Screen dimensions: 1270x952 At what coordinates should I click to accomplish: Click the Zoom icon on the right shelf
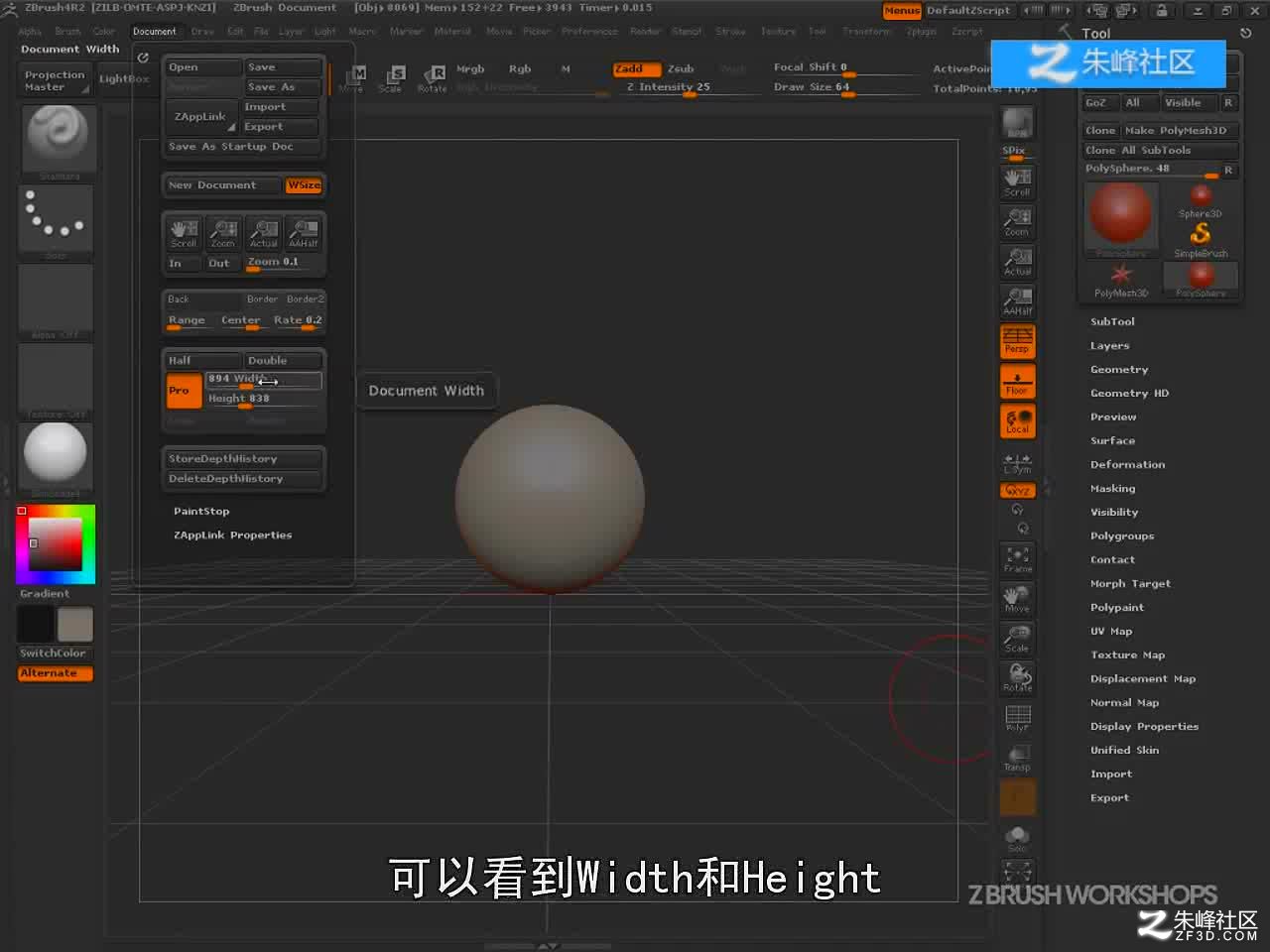coord(1017,221)
